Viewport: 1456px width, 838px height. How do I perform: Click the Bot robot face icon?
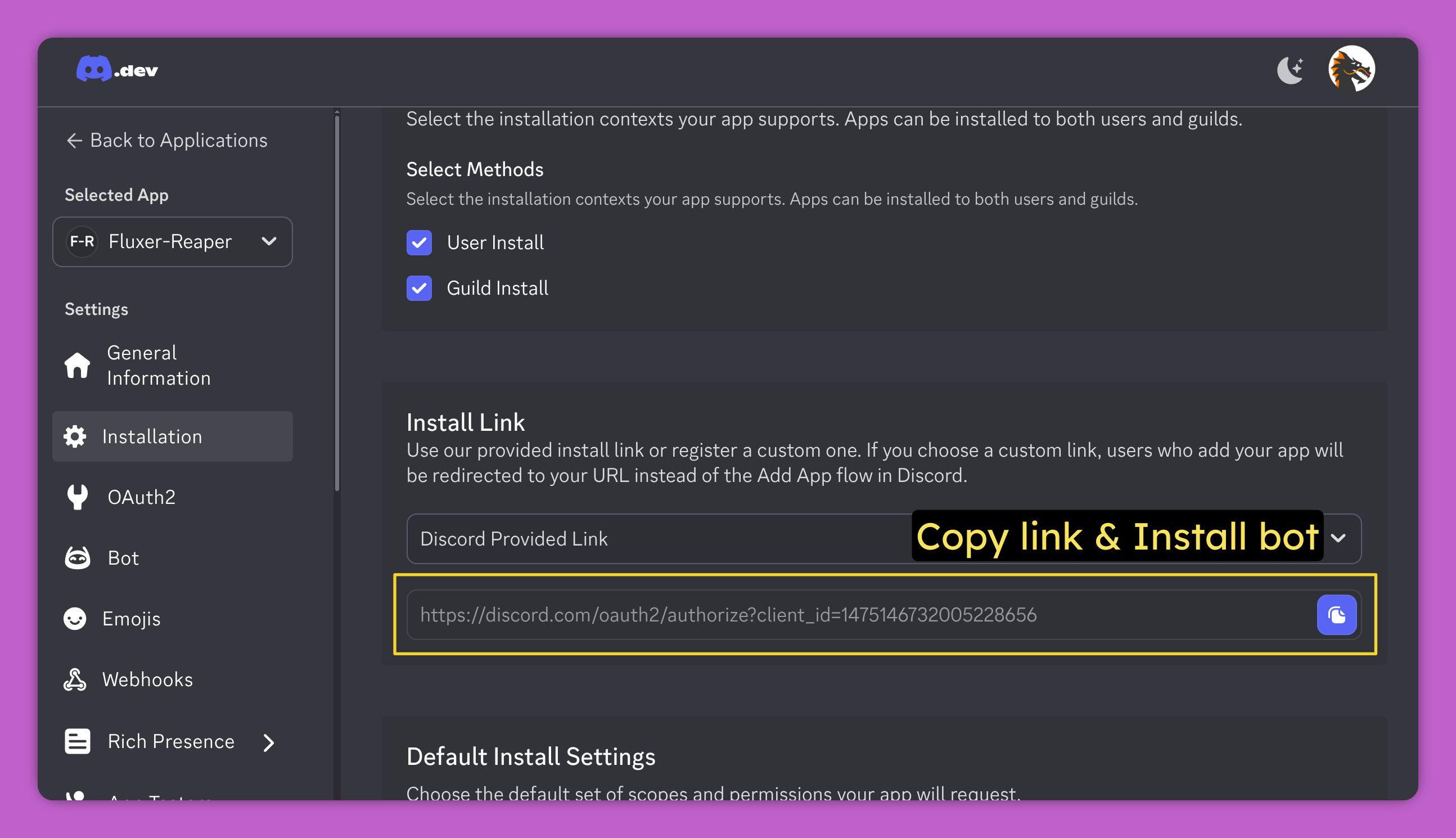click(77, 558)
